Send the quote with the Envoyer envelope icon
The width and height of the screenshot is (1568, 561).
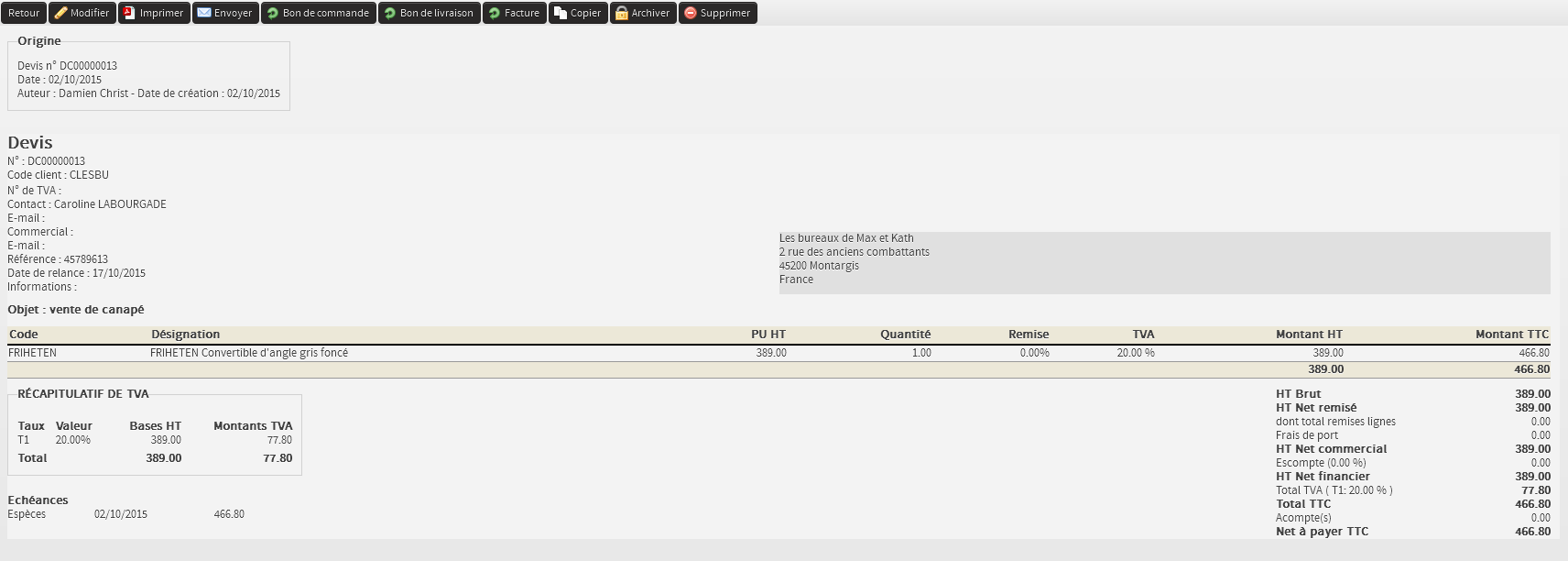pos(204,13)
